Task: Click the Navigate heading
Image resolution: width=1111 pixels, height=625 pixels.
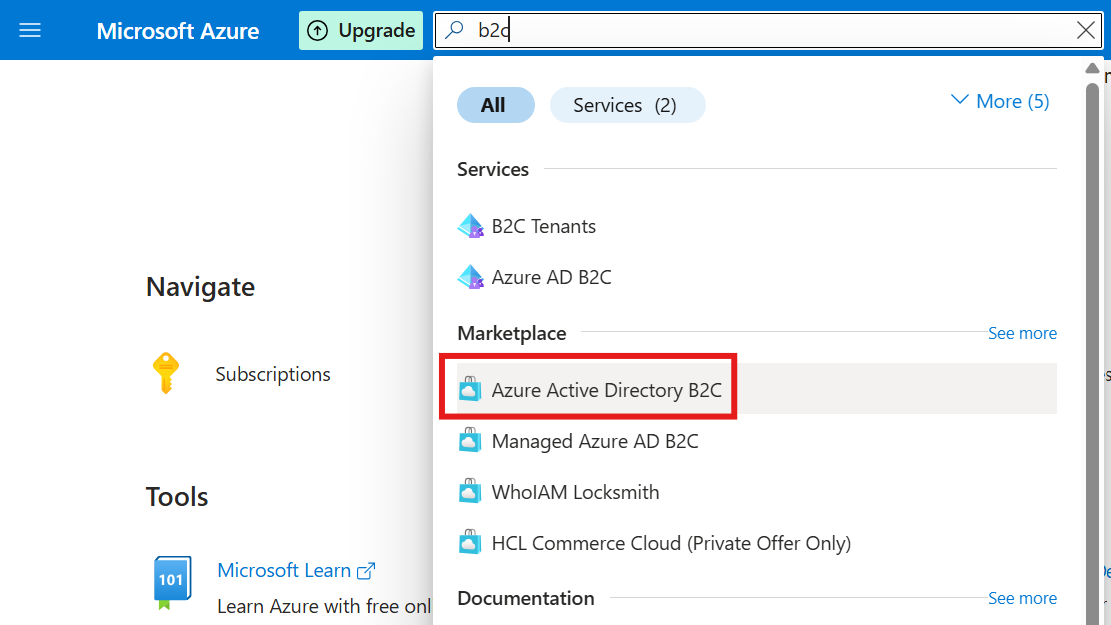Action: point(201,287)
